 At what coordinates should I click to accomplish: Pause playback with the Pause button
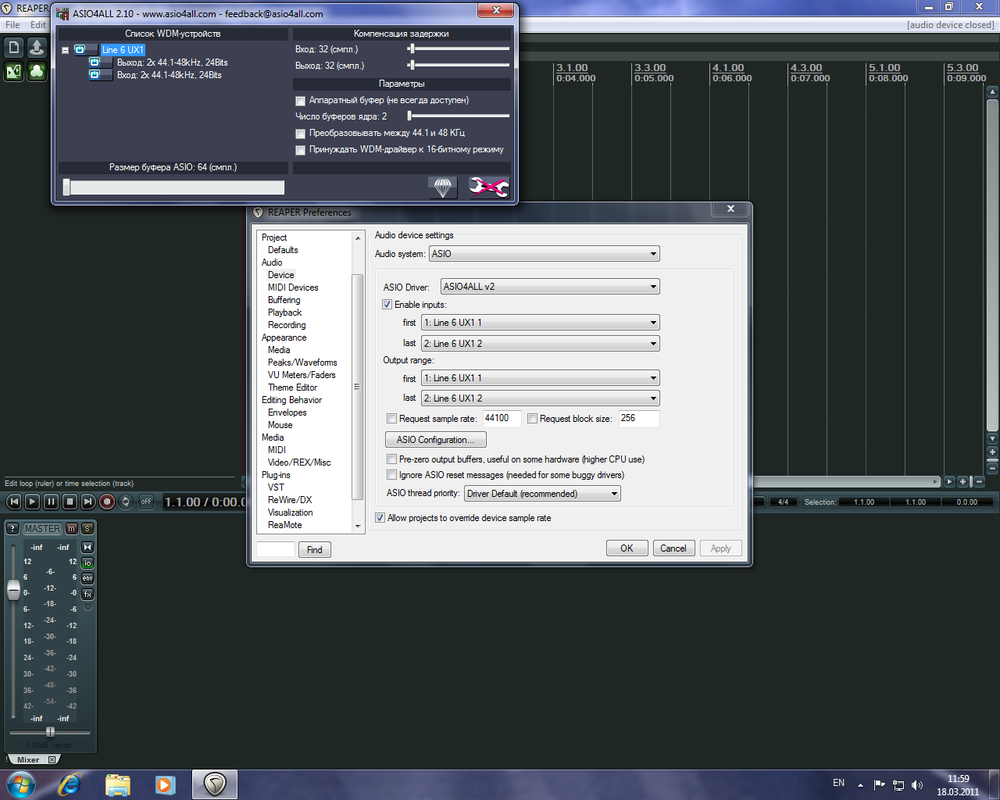pyautogui.click(x=51, y=502)
